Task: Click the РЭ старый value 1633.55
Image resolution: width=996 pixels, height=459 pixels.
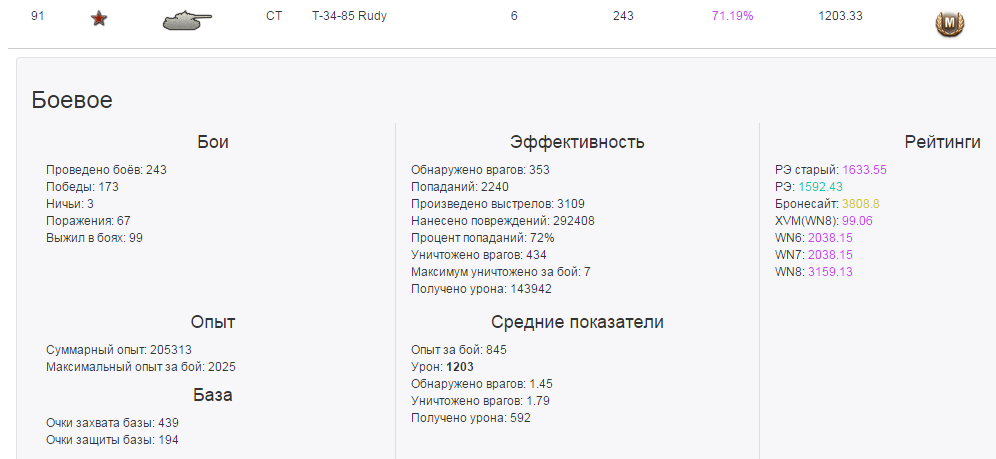Action: (865, 170)
